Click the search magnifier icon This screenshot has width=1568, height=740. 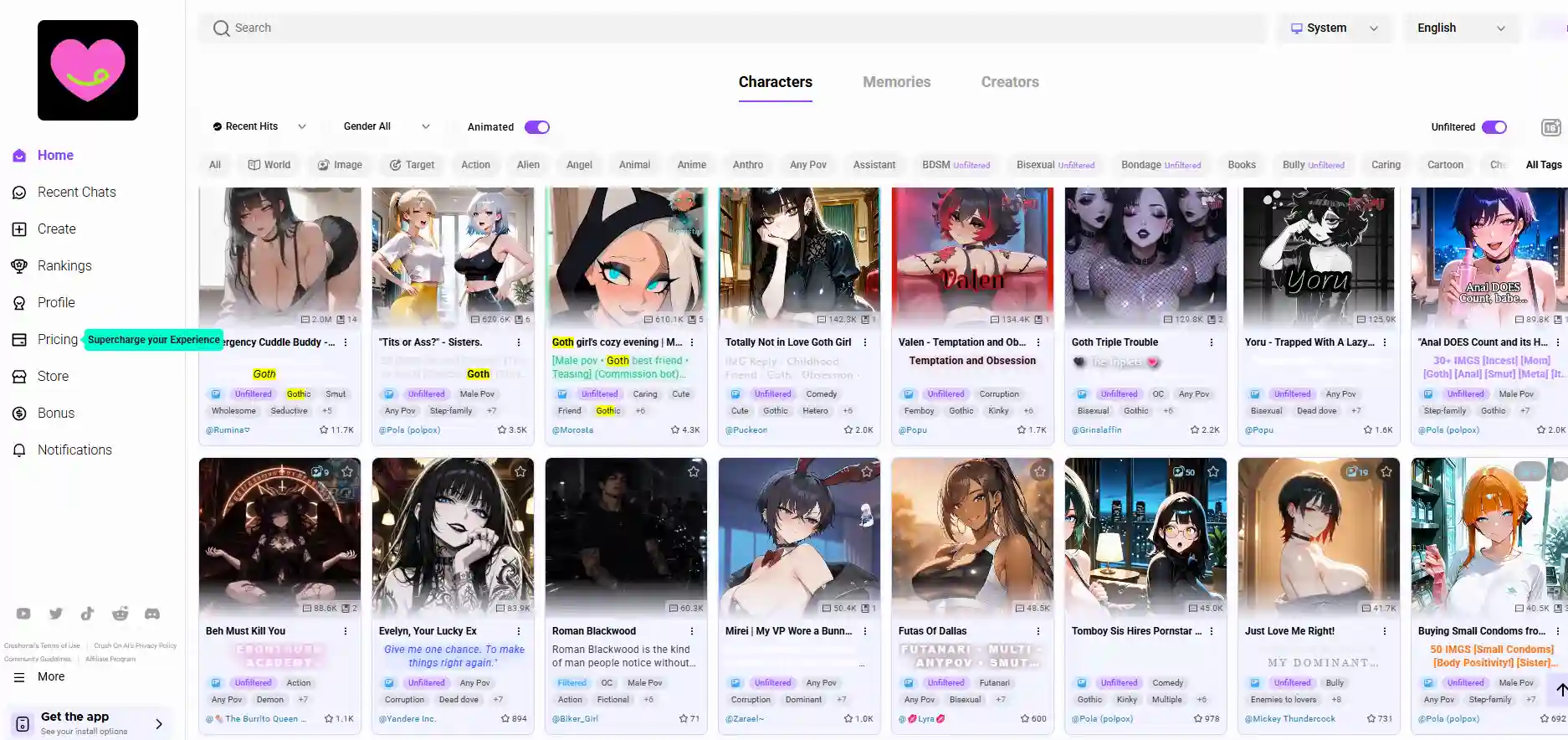pos(221,28)
